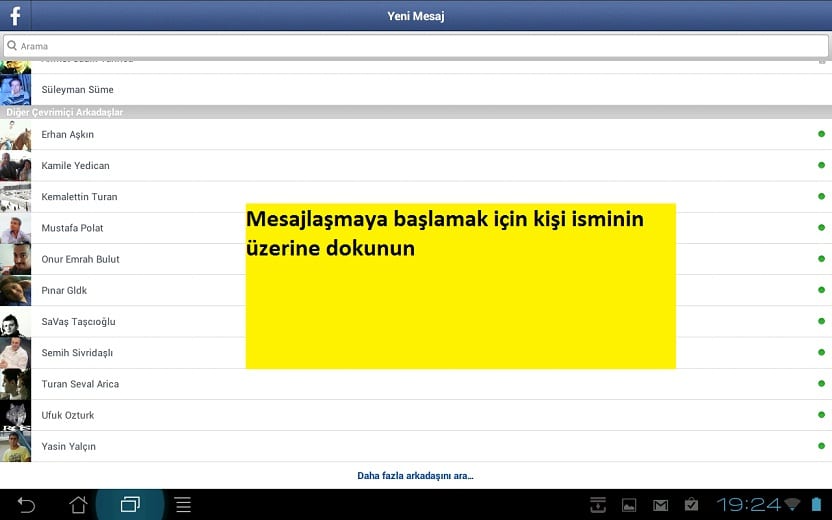Select Kemalettin Turan contact
The height and width of the screenshot is (520, 832).
point(416,197)
